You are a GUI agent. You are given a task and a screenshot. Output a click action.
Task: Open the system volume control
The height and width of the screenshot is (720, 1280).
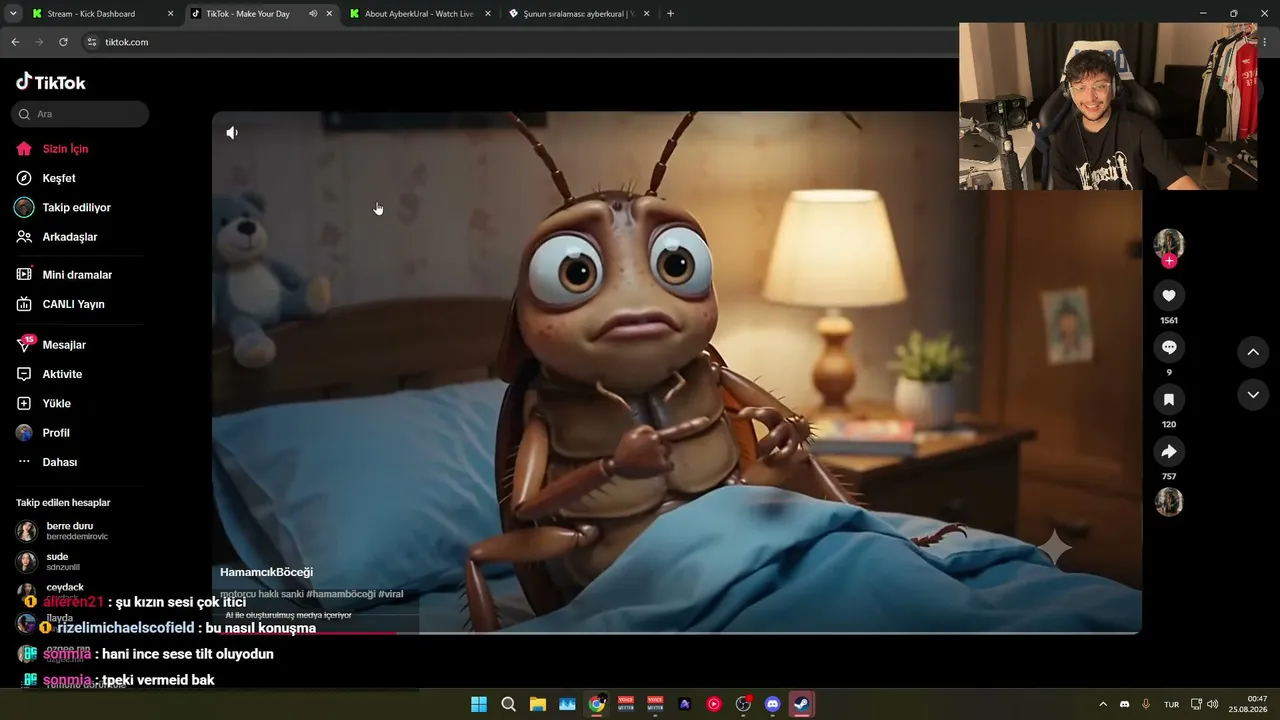coord(1213,704)
